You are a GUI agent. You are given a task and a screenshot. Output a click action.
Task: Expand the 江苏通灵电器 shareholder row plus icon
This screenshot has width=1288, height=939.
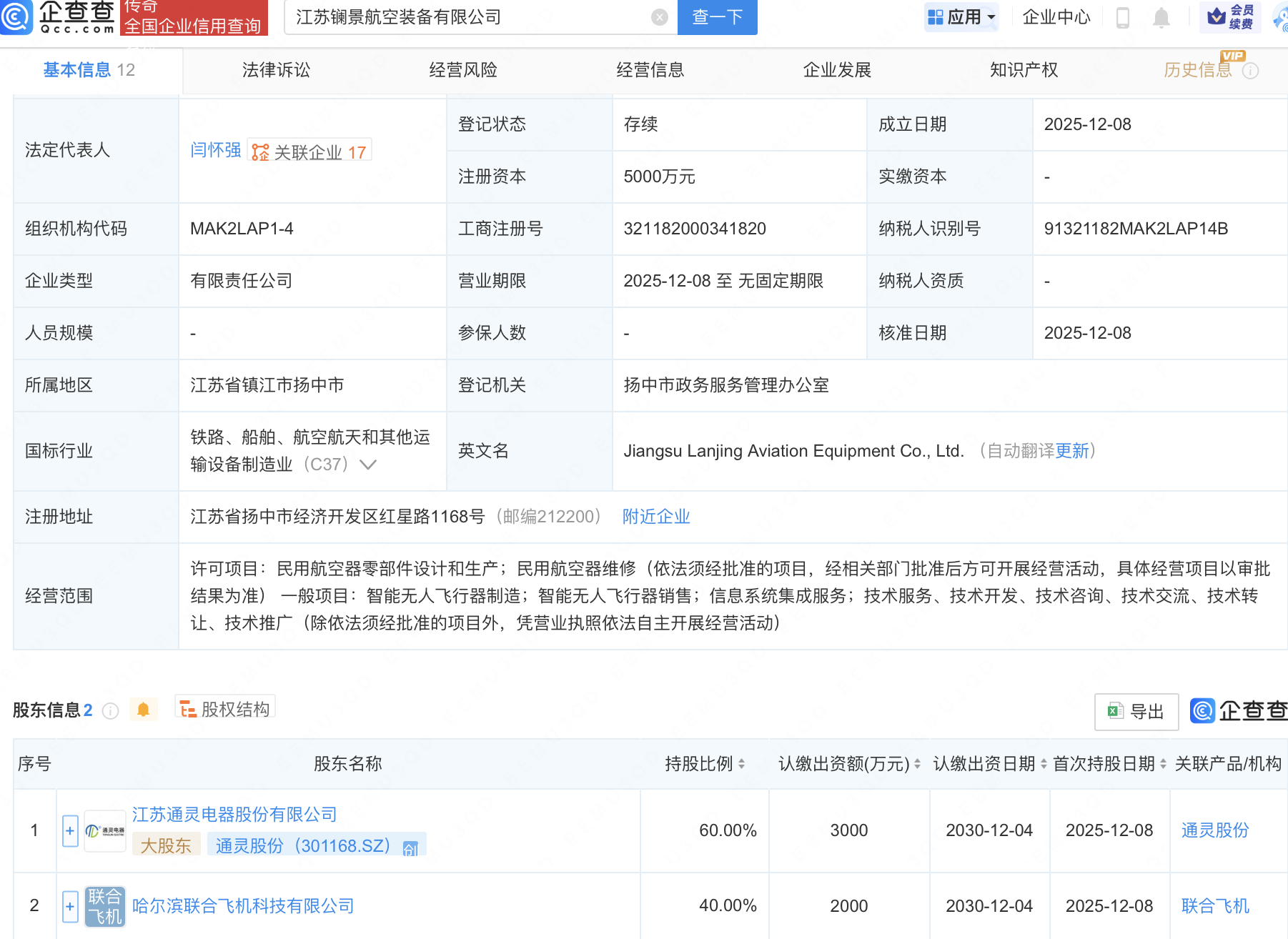69,830
